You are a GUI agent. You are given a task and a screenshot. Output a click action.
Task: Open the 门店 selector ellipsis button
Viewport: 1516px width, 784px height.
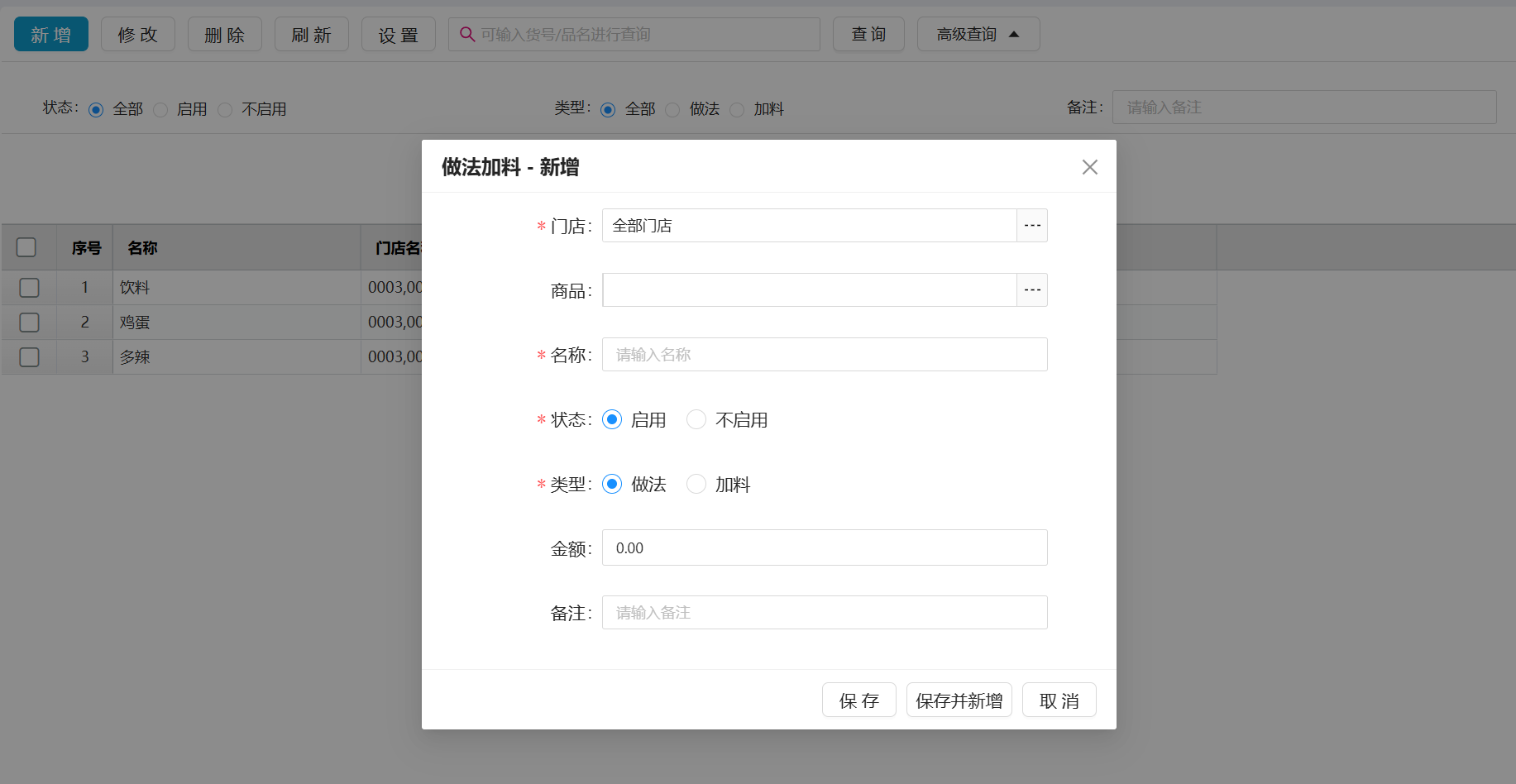click(1032, 226)
